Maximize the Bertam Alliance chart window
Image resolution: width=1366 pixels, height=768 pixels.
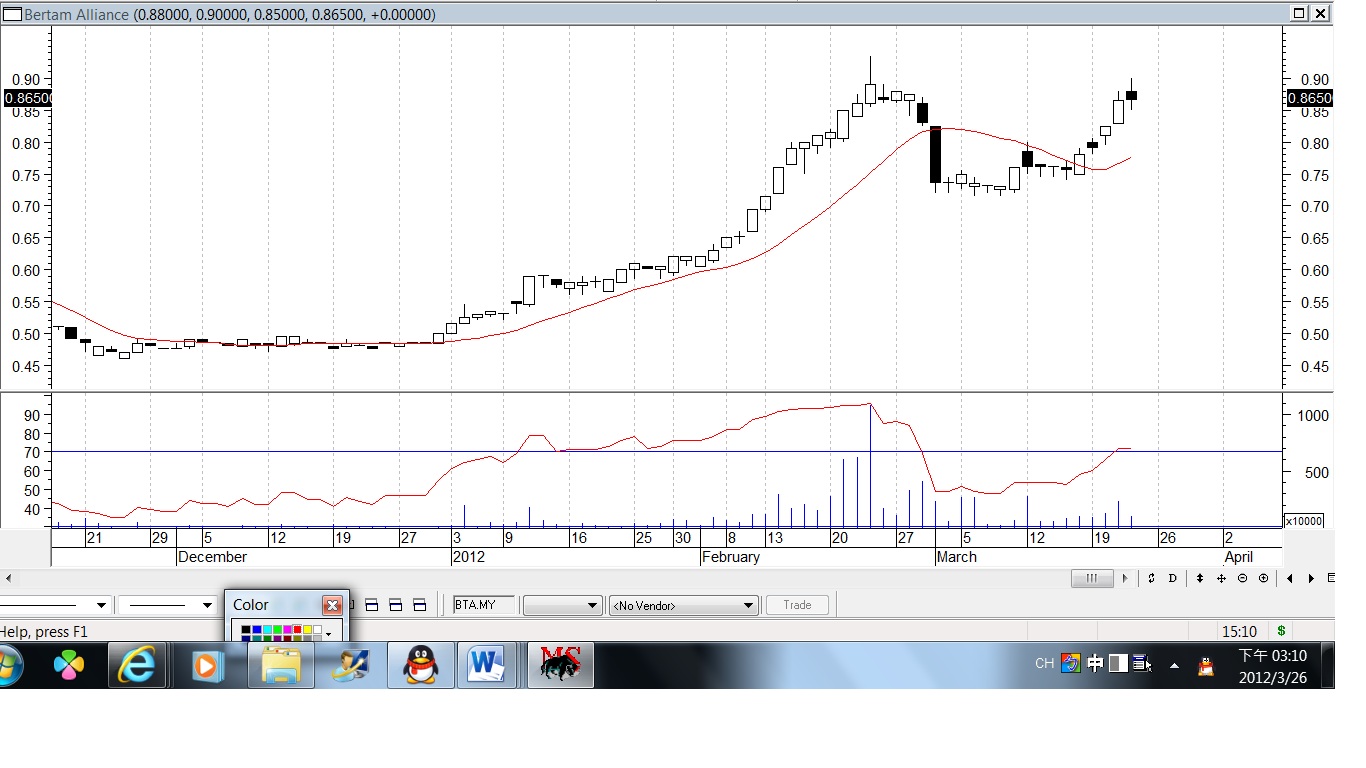click(1299, 13)
